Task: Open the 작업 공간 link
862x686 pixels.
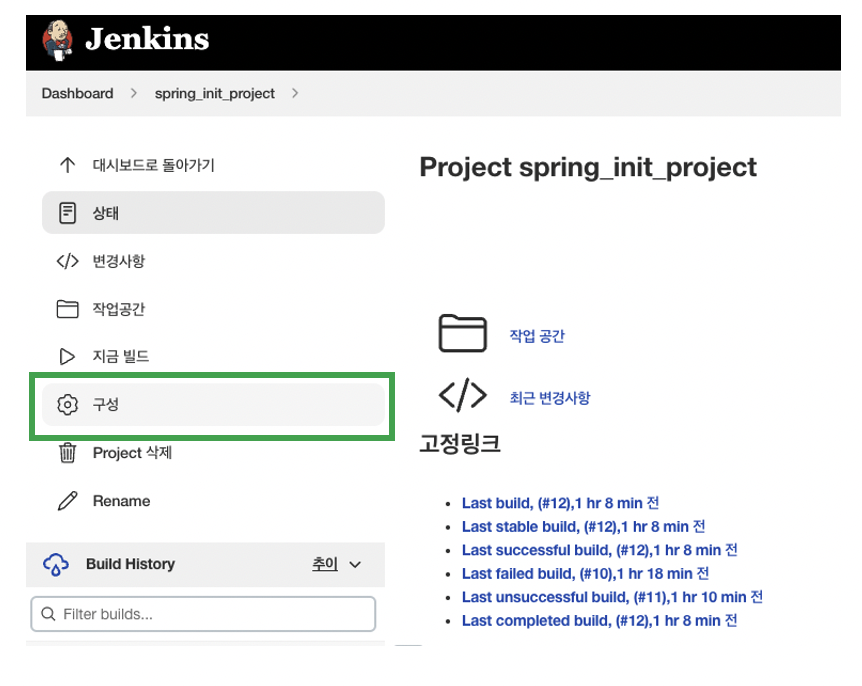Action: pos(537,336)
